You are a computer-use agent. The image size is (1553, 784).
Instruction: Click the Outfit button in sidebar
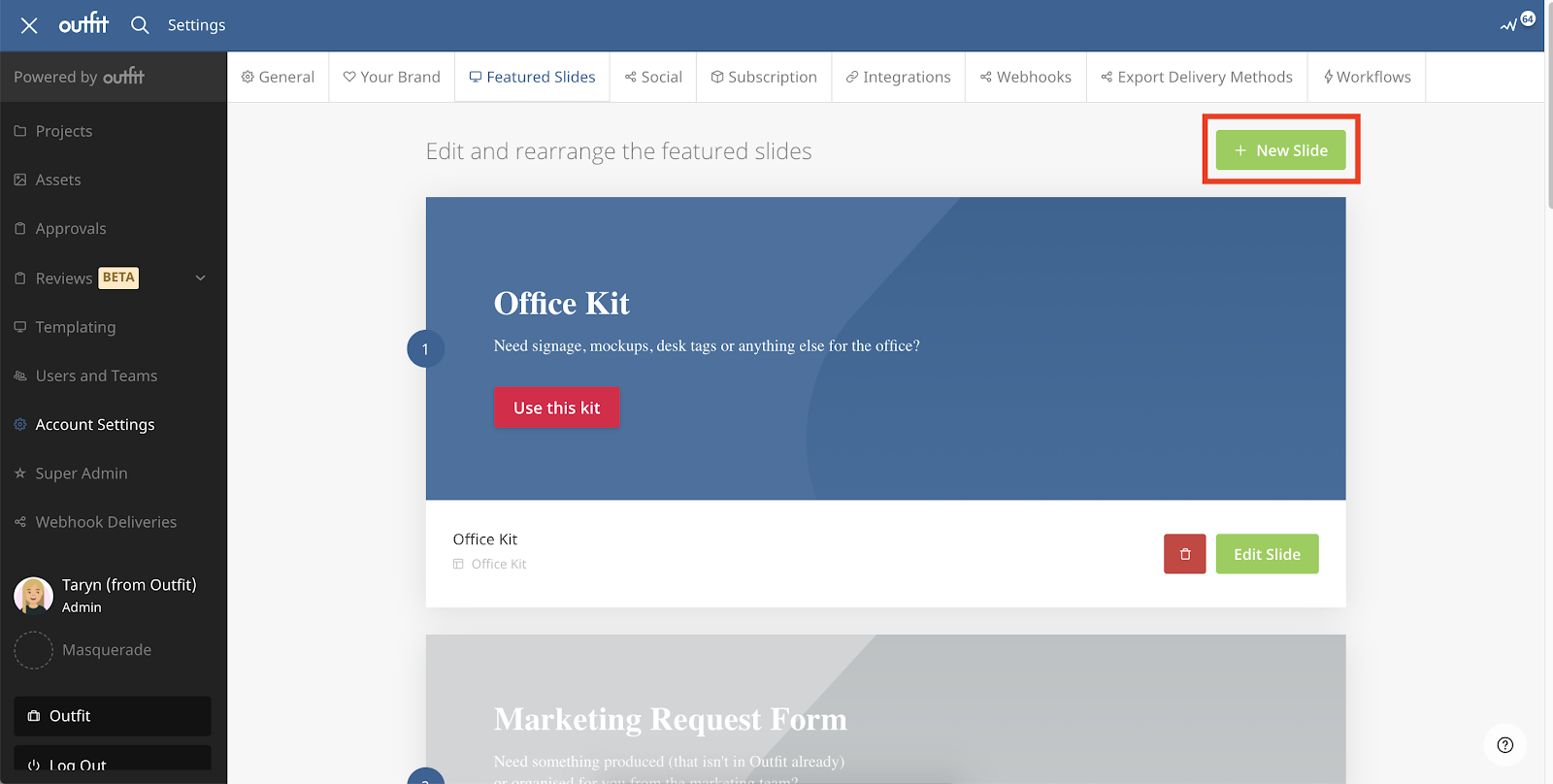pyautogui.click(x=113, y=716)
